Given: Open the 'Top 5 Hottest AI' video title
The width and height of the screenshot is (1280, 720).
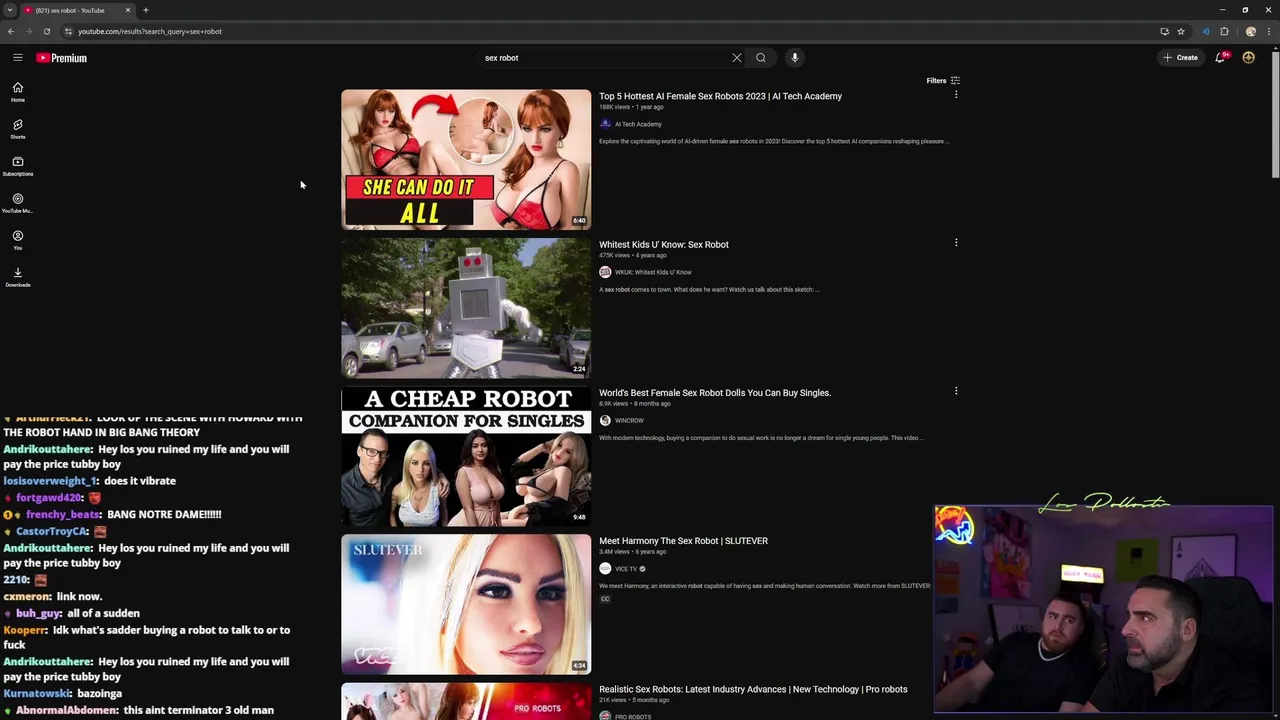Looking at the screenshot, I should (x=720, y=96).
